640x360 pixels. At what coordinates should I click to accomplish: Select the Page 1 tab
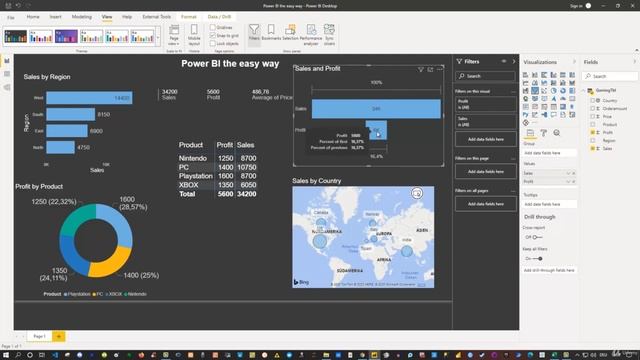(40, 336)
